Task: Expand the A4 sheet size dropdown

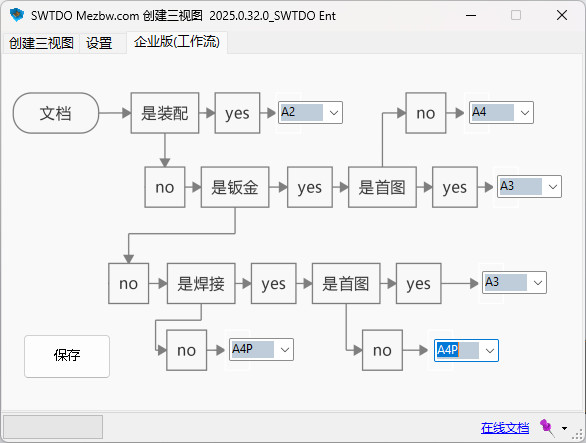Action: 525,113
